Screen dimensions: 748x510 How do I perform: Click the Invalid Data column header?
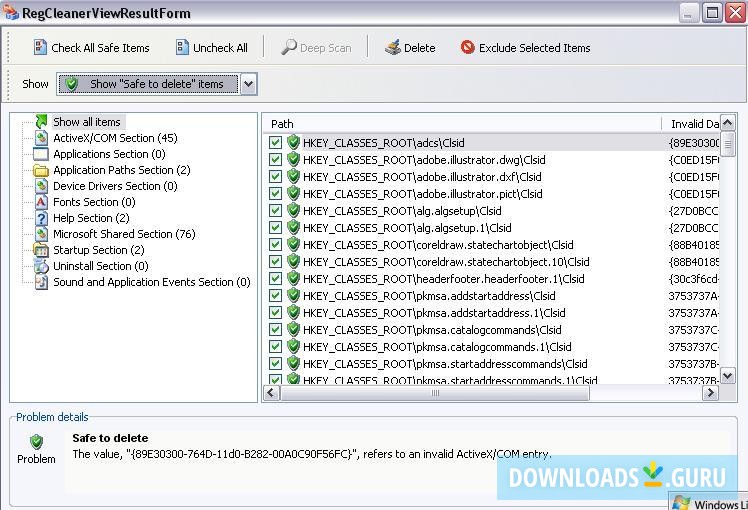coord(690,124)
